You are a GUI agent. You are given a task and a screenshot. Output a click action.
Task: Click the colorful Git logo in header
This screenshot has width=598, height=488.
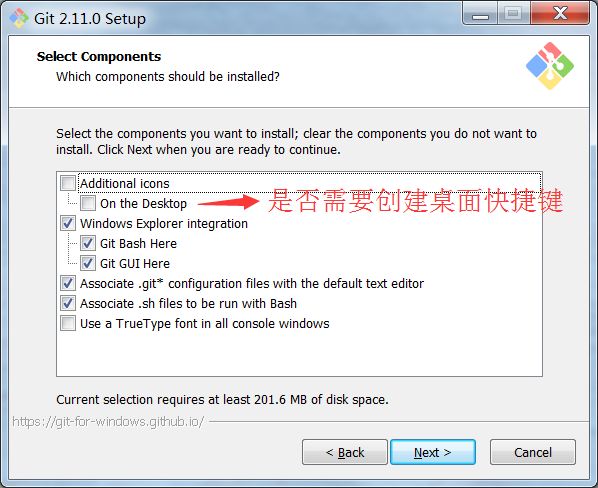[550, 66]
